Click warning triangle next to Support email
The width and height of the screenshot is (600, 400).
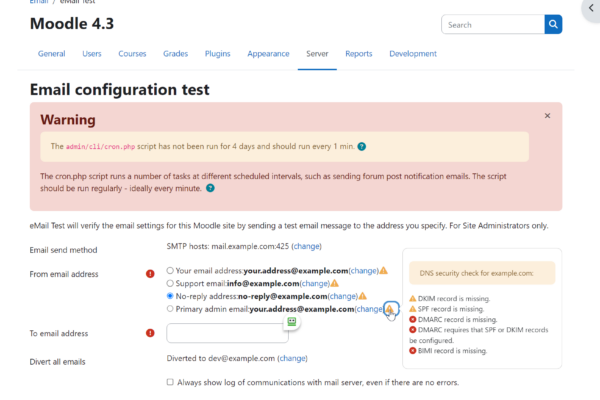(334, 283)
